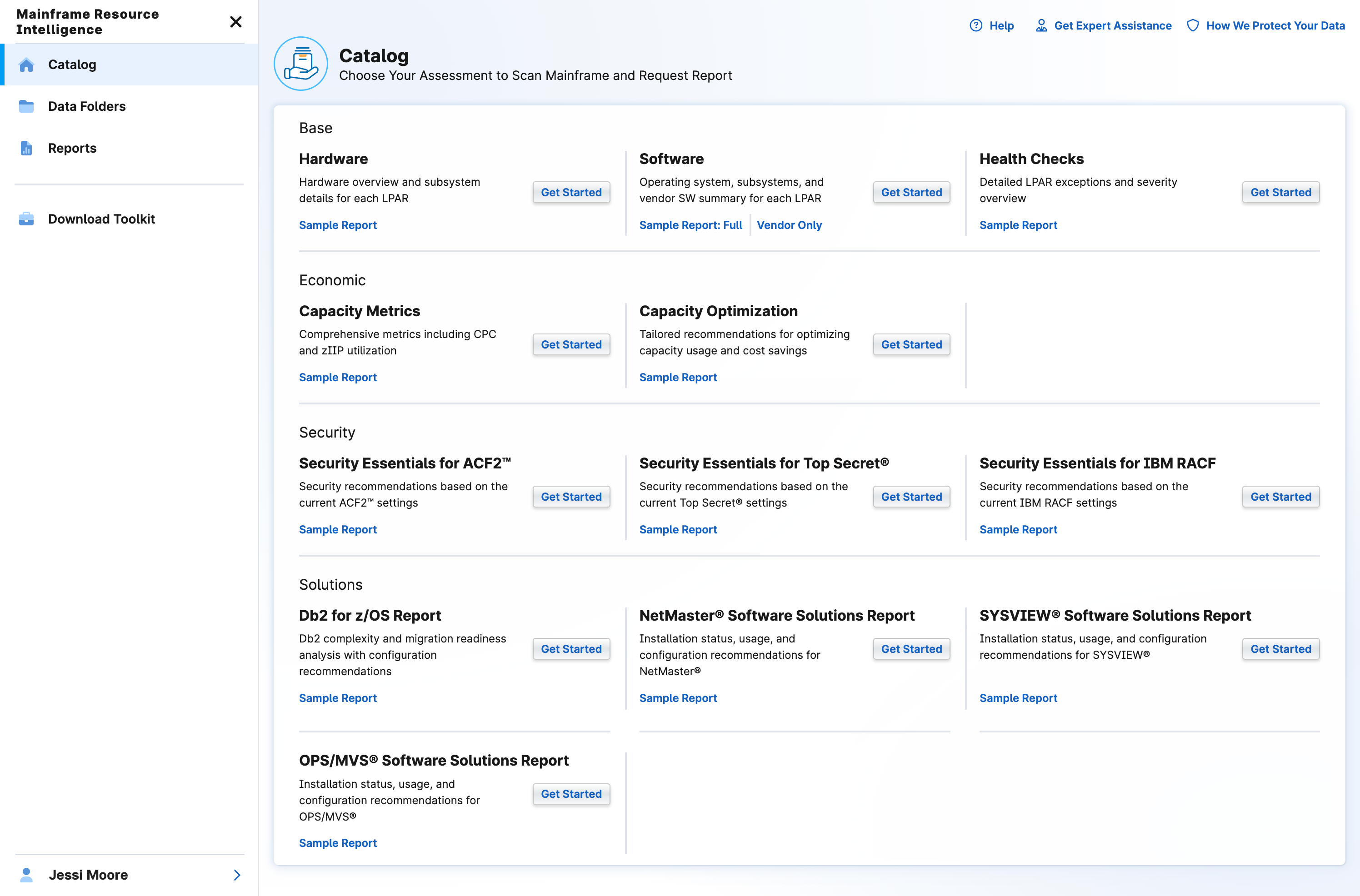
Task: Open the Software Vendor Only sample link
Action: click(x=789, y=225)
